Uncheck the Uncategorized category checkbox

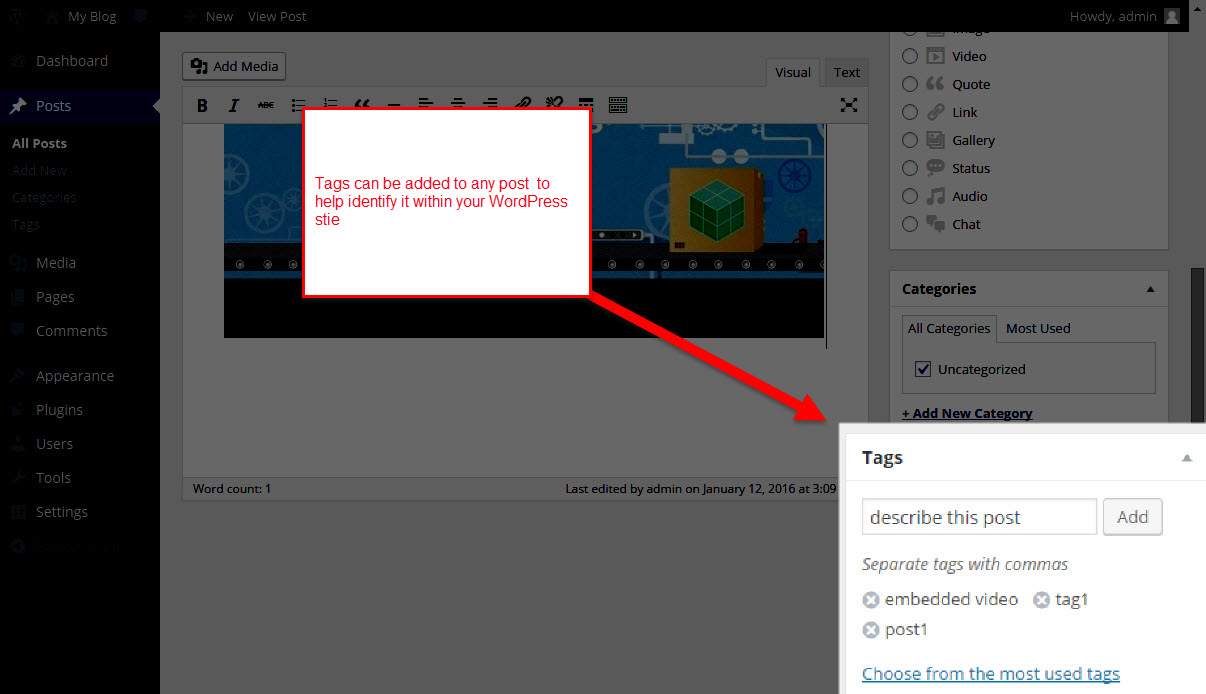coord(923,369)
